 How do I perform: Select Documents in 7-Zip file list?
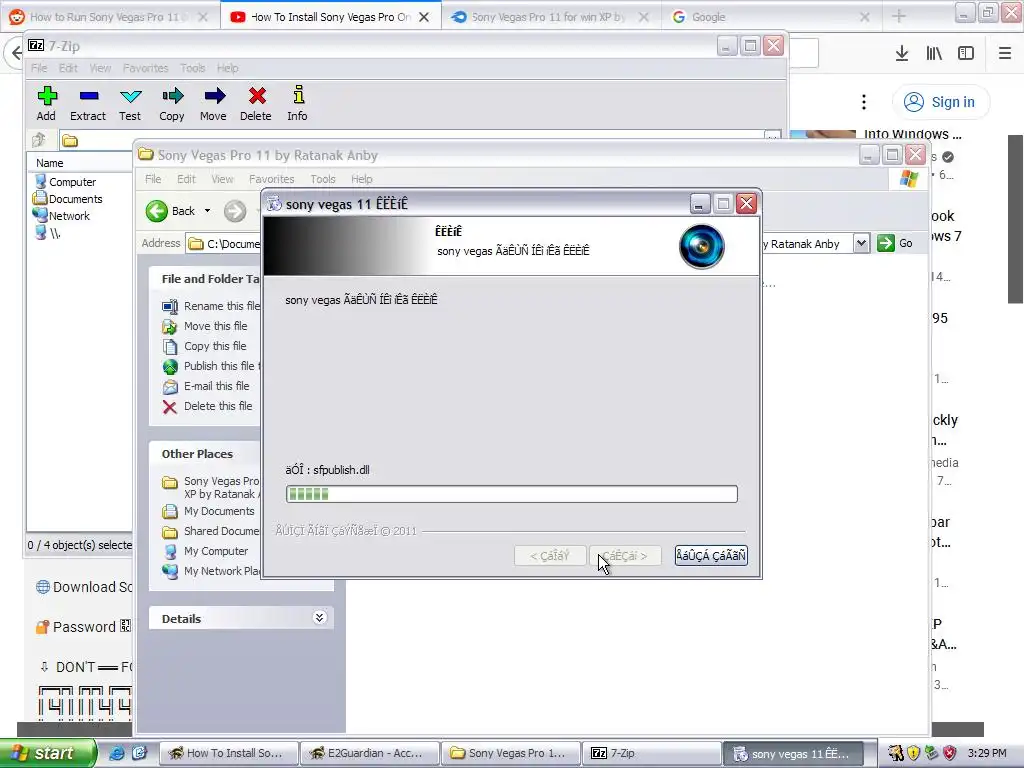pos(68,199)
